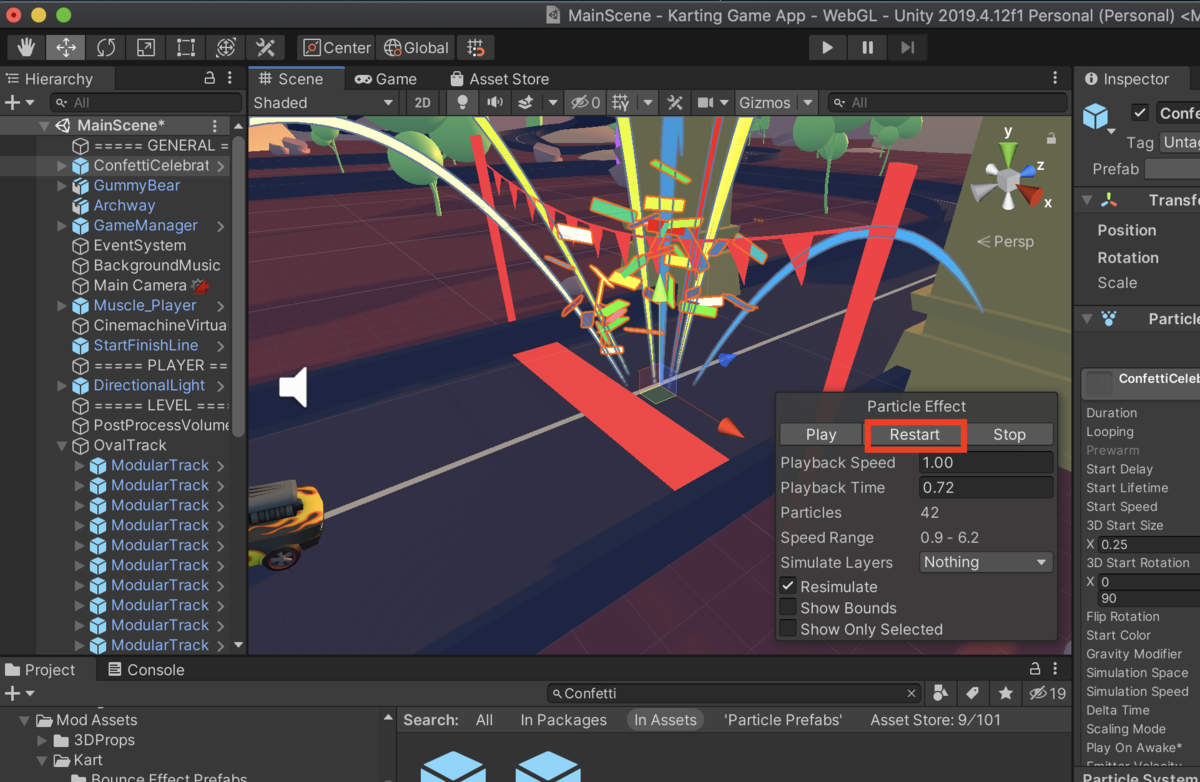Search by label icon in Project

972,693
